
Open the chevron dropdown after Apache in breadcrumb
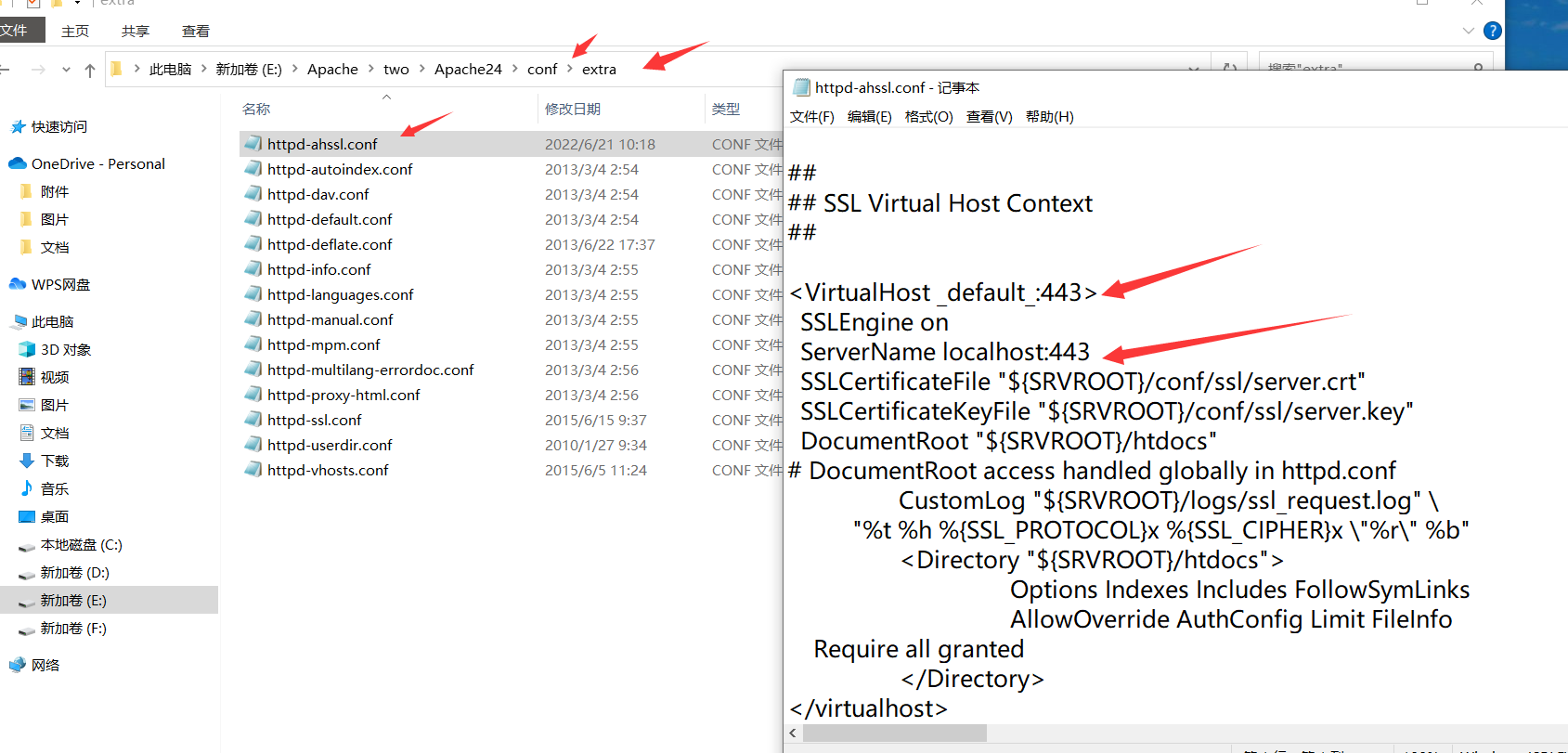tap(370, 69)
